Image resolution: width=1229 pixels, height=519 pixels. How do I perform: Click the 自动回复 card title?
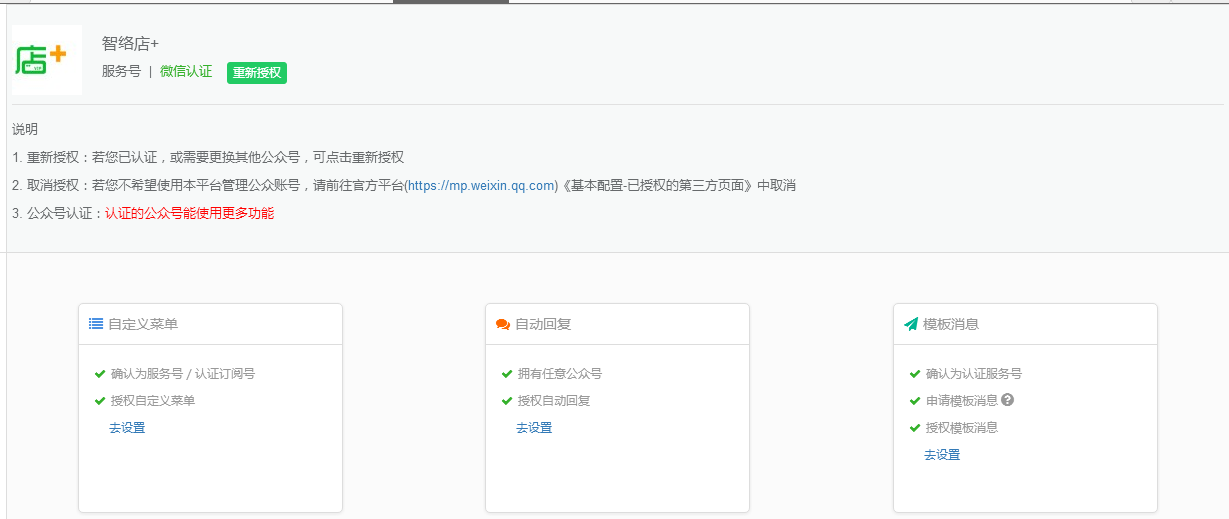[543, 324]
